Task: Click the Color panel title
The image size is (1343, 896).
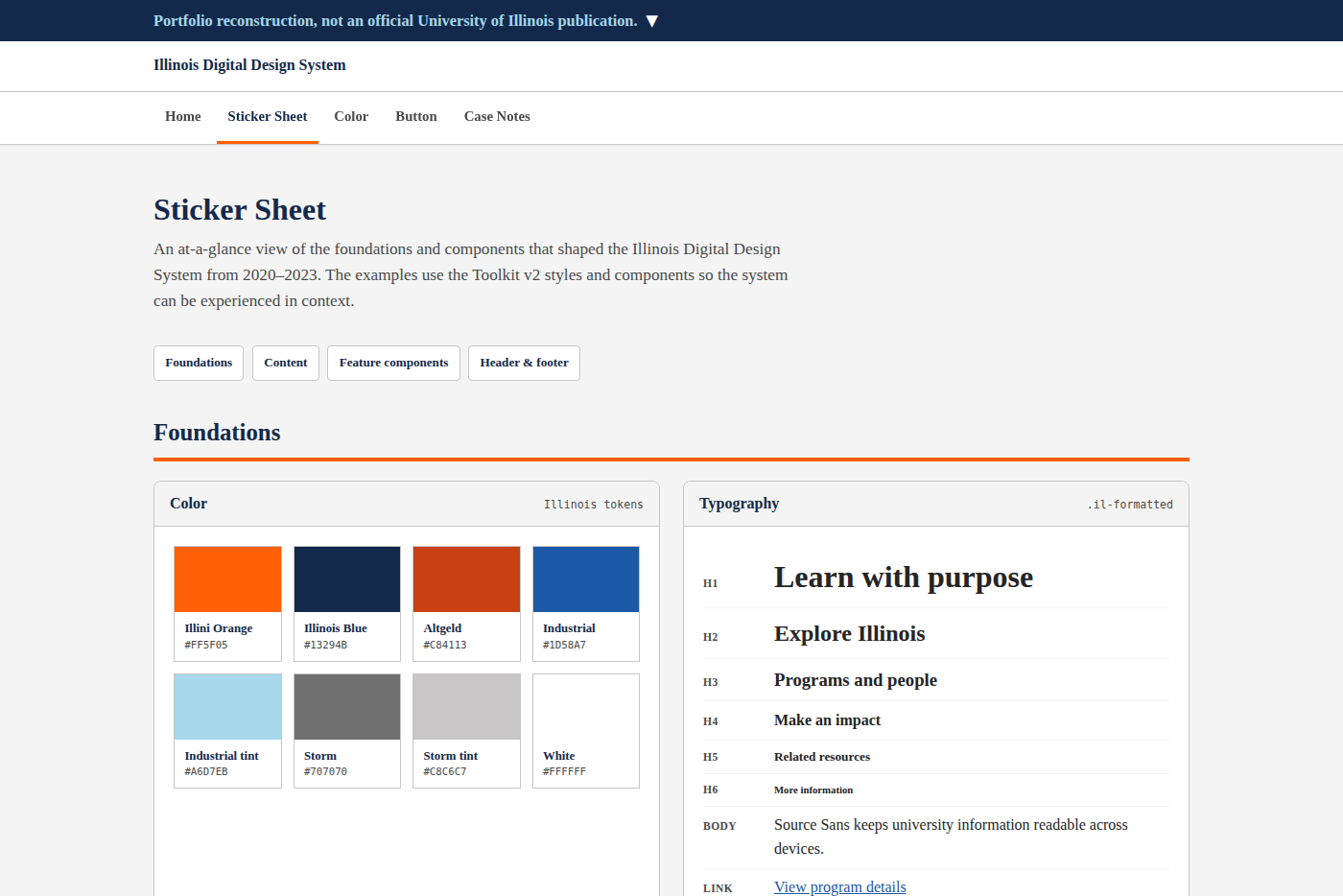Action: 189,504
